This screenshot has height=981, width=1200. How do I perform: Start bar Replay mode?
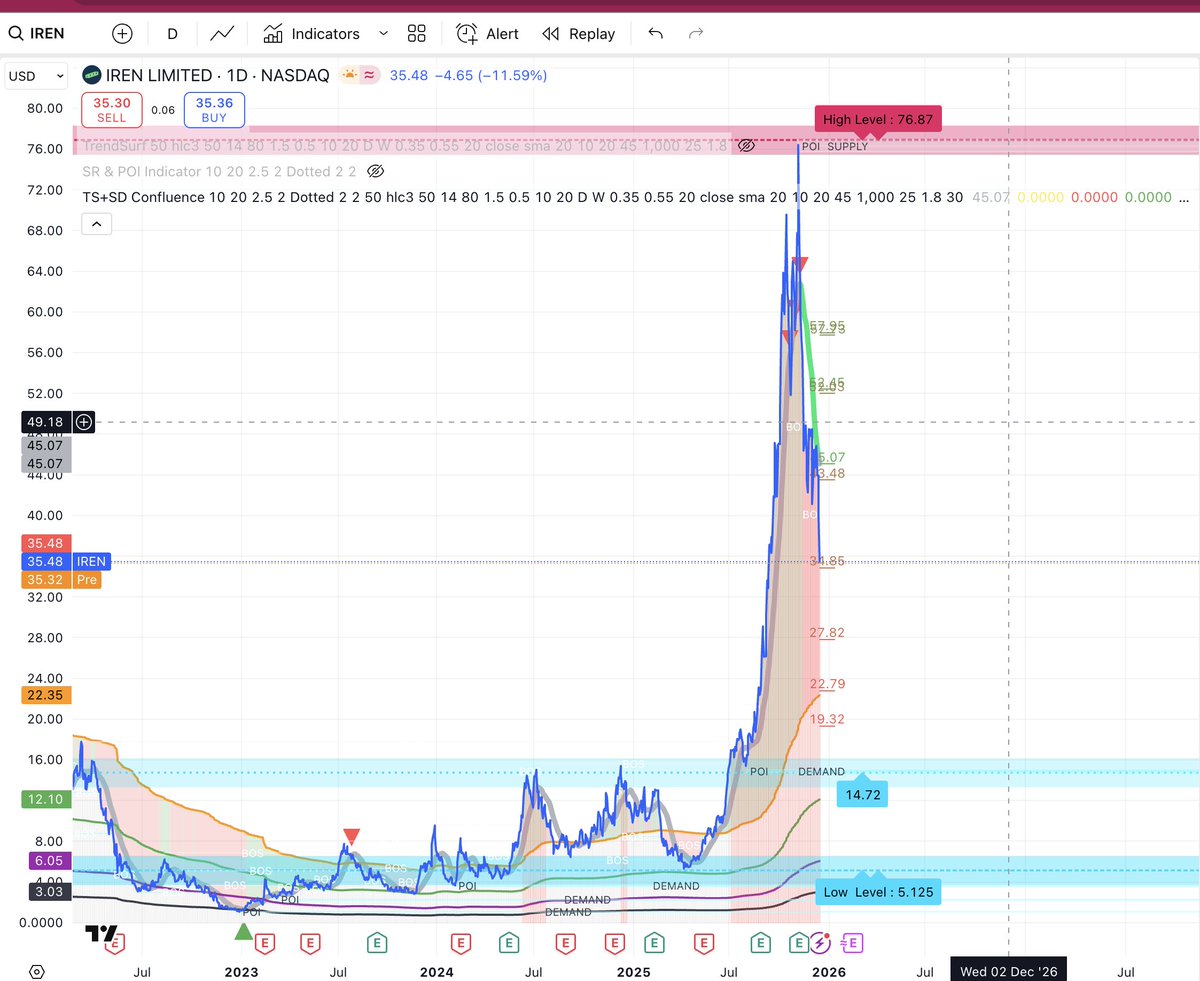578,33
